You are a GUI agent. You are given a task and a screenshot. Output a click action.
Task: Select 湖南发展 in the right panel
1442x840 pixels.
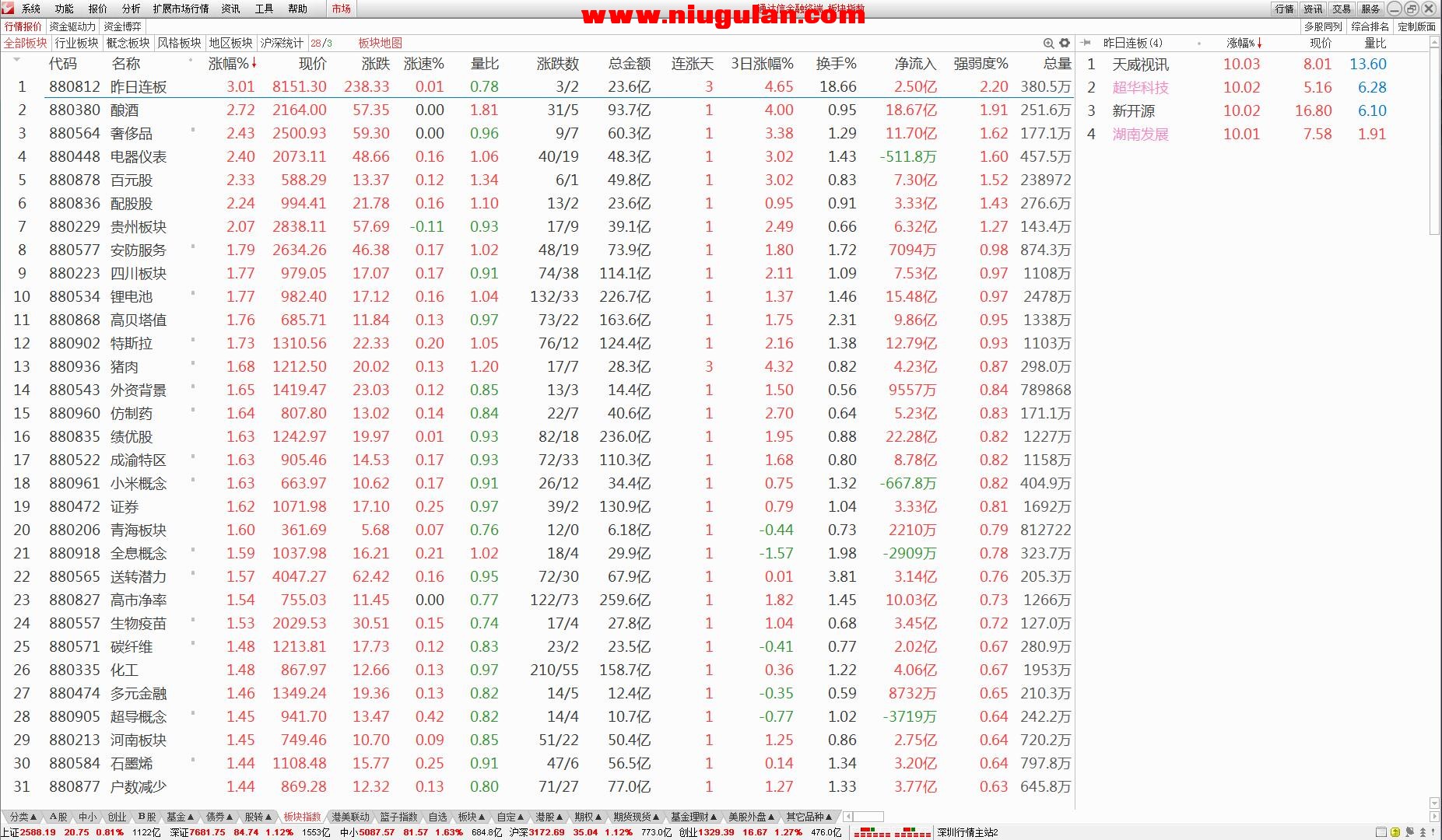pyautogui.click(x=1140, y=135)
